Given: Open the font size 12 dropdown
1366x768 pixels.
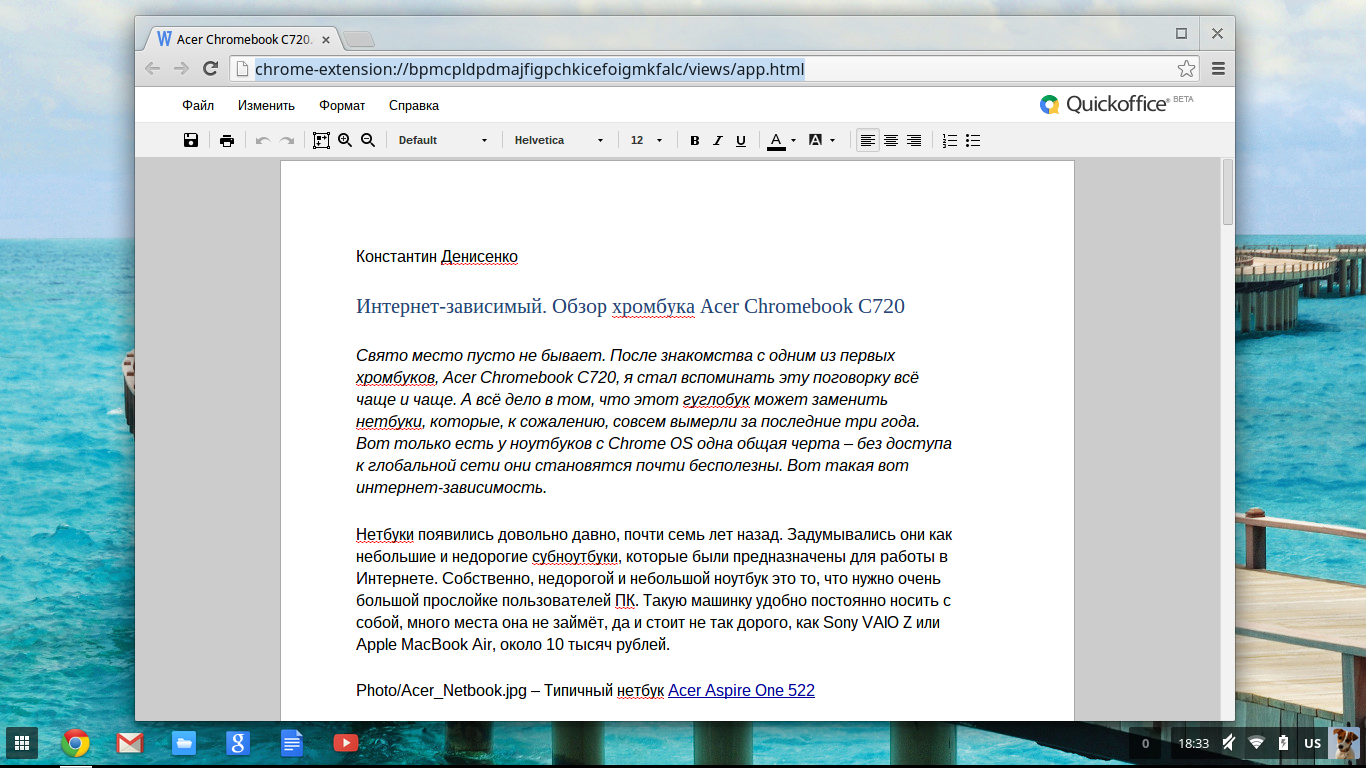Looking at the screenshot, I should (x=646, y=140).
